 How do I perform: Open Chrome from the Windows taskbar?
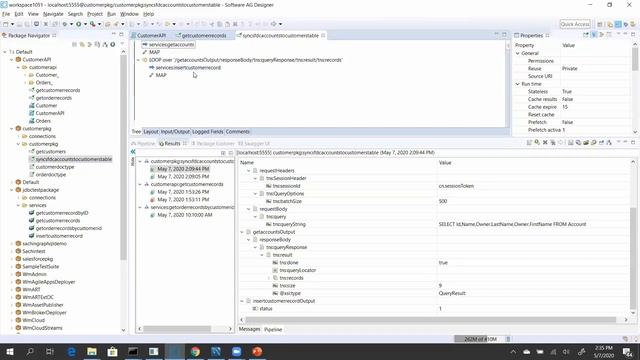coord(195,351)
